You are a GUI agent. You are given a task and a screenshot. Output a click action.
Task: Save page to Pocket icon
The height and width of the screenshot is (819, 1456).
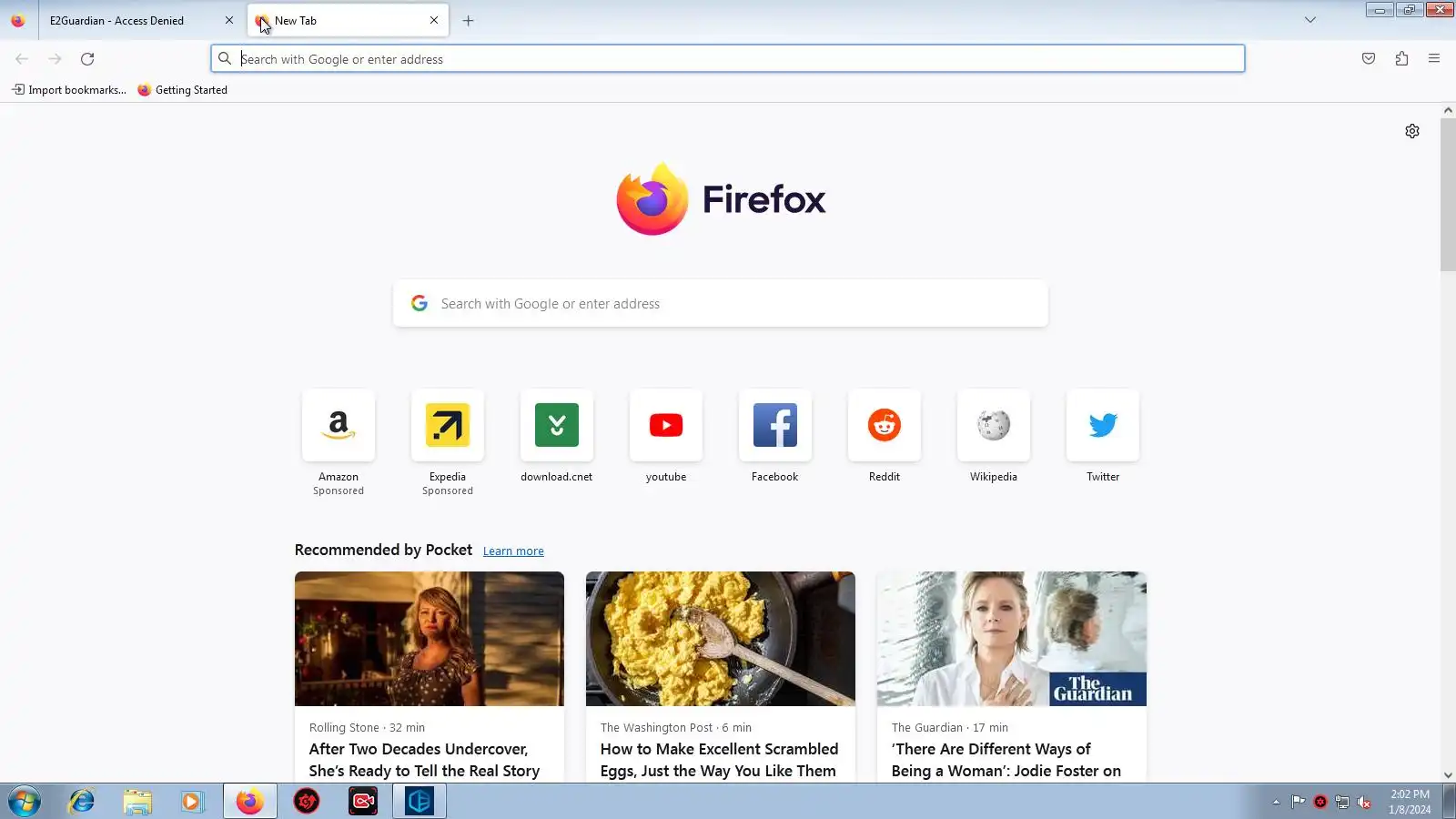click(x=1369, y=59)
